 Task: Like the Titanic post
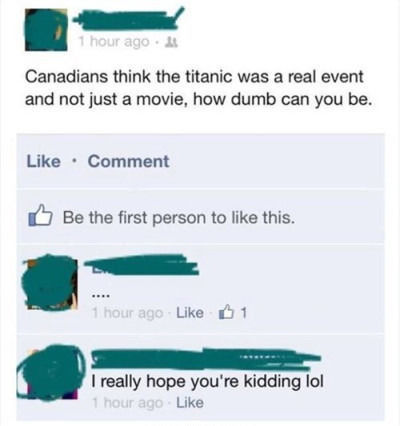(x=44, y=161)
